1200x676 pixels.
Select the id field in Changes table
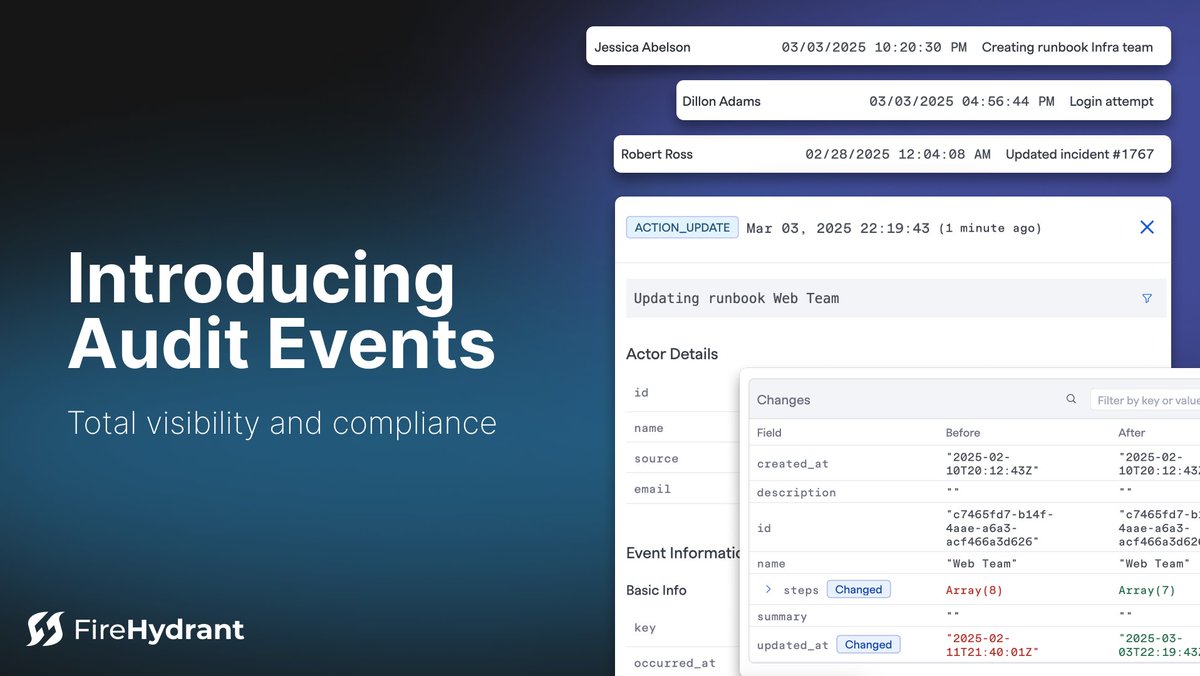click(x=974, y=528)
